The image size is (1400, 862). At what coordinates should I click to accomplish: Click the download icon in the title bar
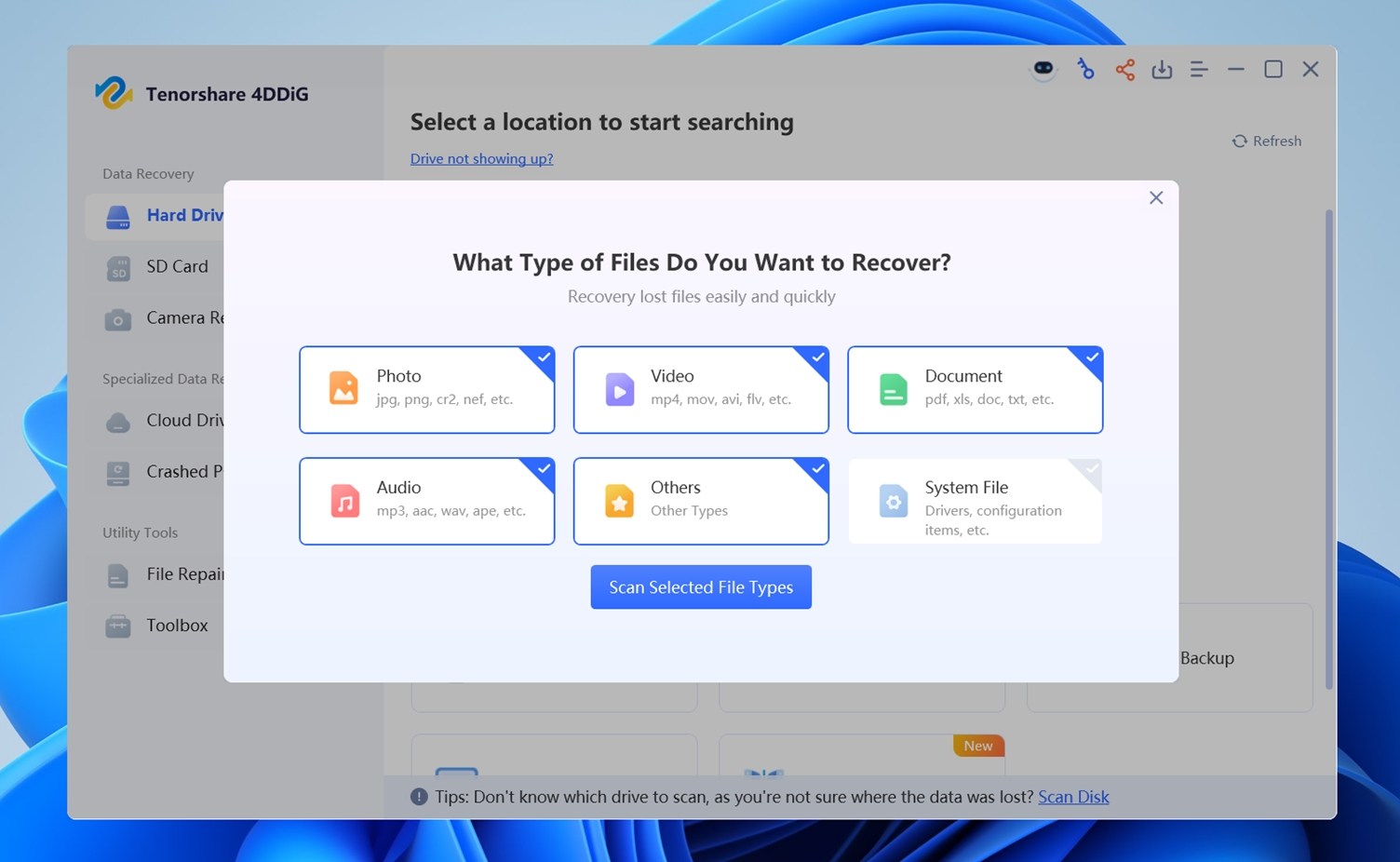pos(1162,69)
